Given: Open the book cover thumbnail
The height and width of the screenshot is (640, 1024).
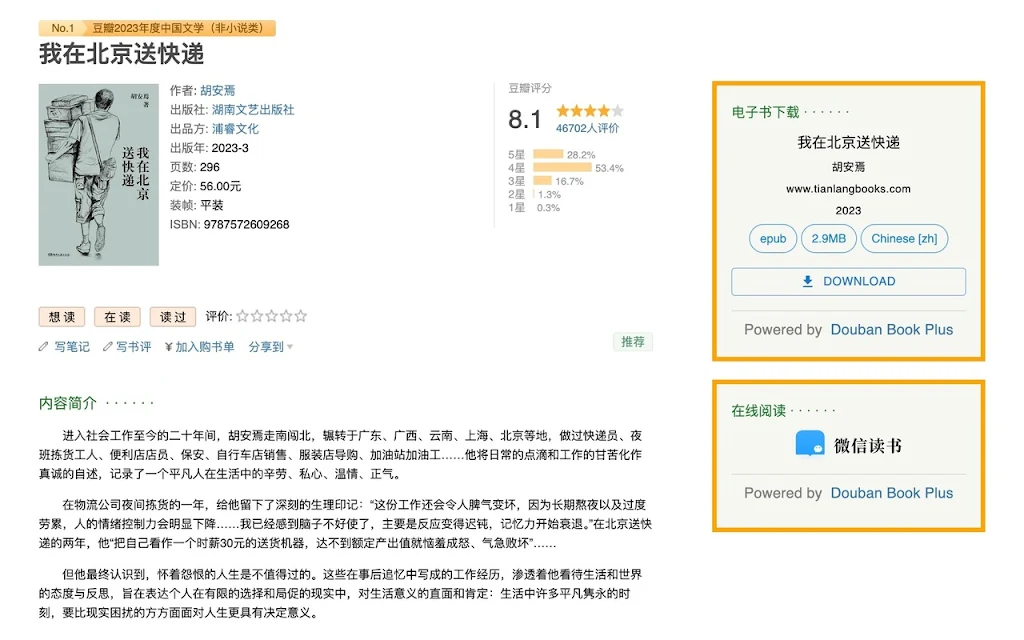Looking at the screenshot, I should pos(99,174).
